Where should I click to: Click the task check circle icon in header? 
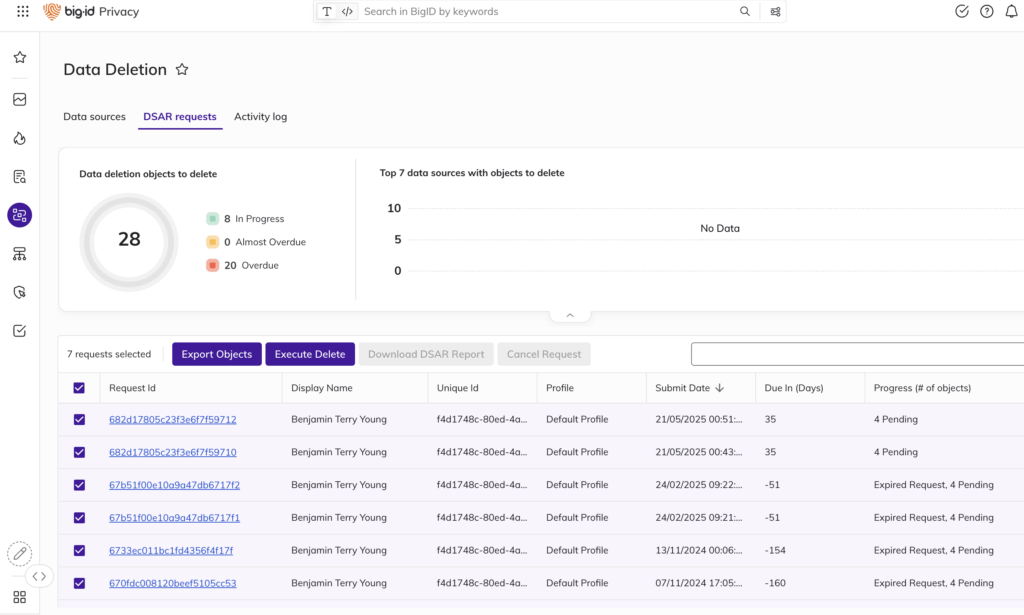962,12
